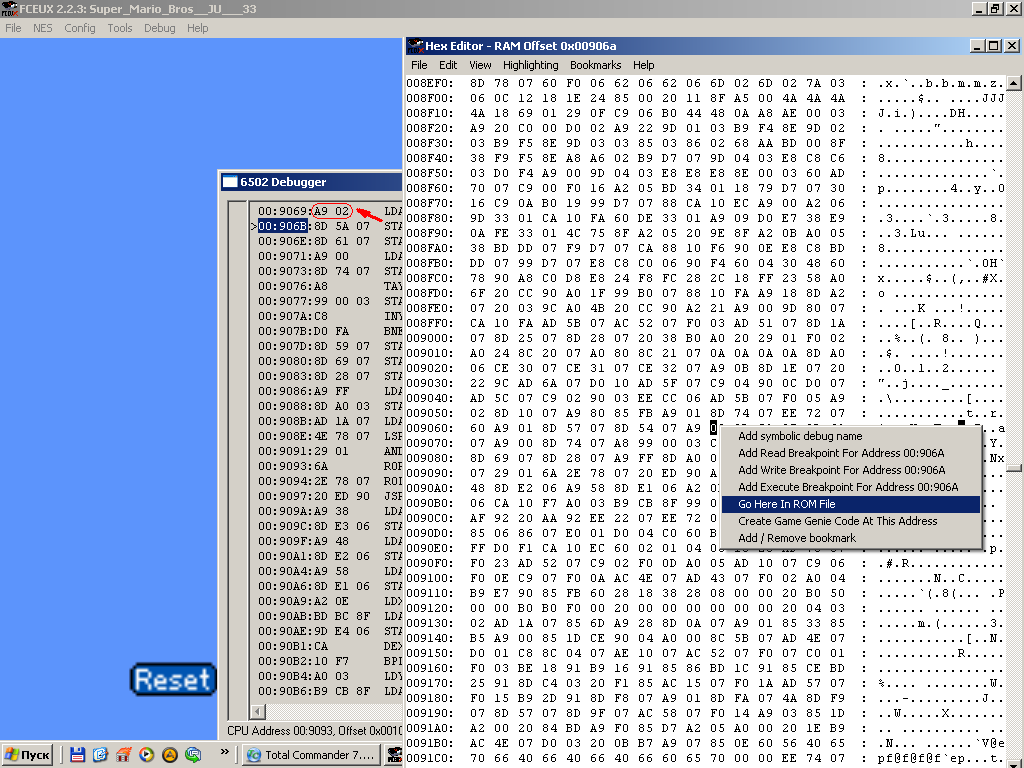Open the Bookmarks menu in Hex Editor
The width and height of the screenshot is (1024, 768).
(x=595, y=65)
